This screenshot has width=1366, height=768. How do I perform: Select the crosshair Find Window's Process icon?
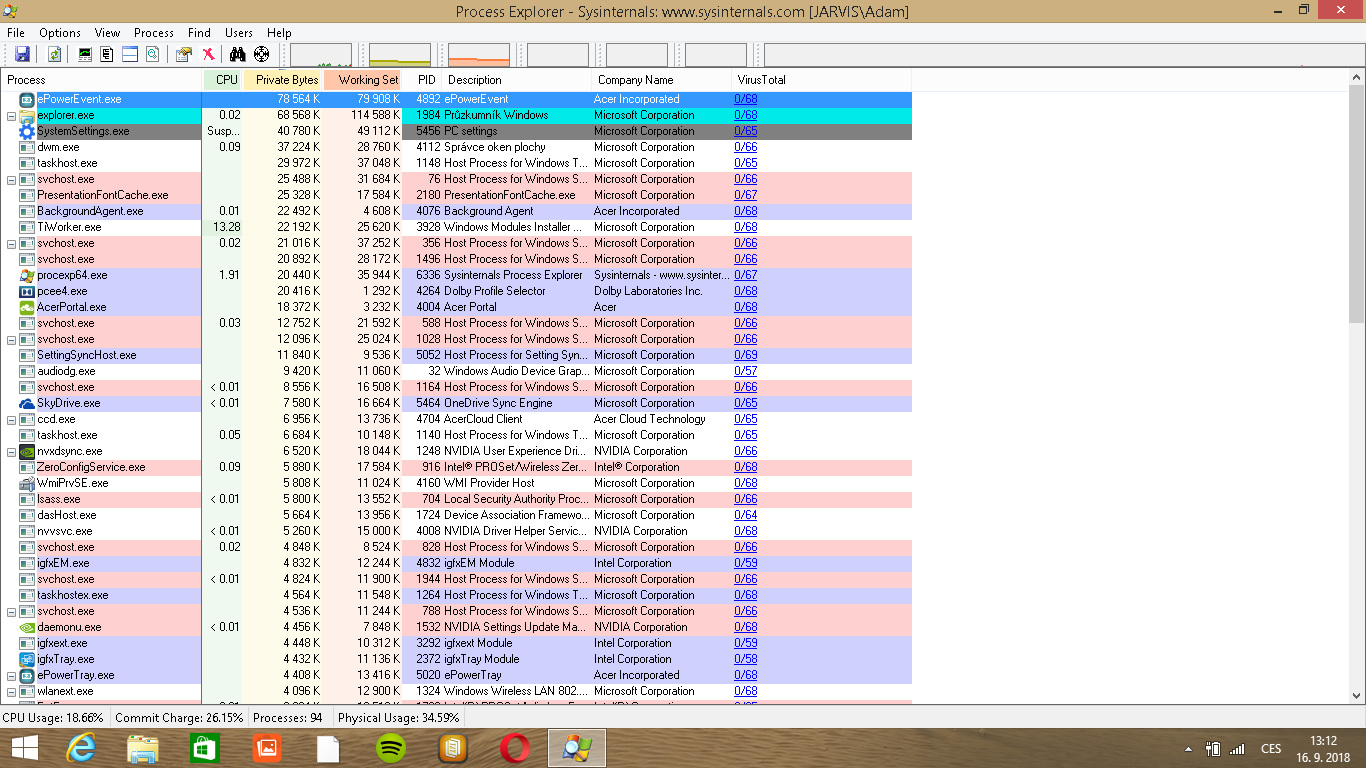pos(262,54)
